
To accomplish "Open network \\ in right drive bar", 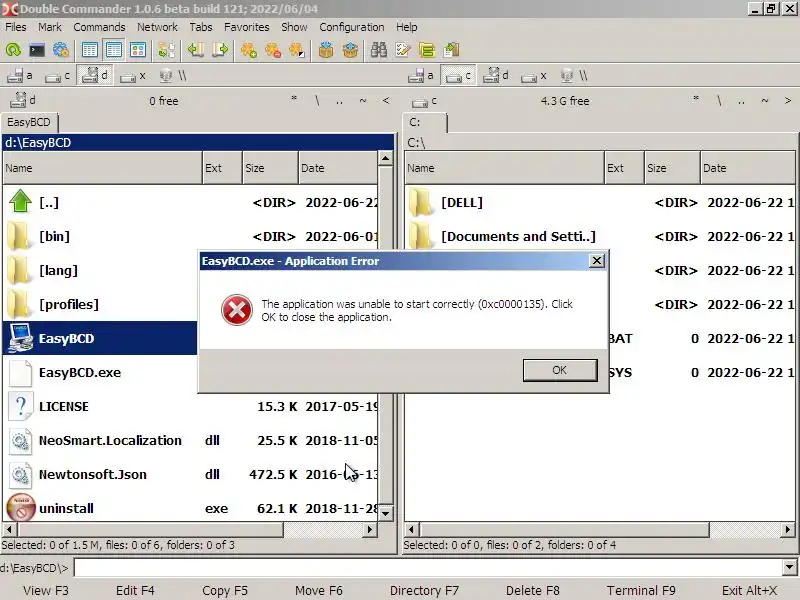I will [x=573, y=76].
